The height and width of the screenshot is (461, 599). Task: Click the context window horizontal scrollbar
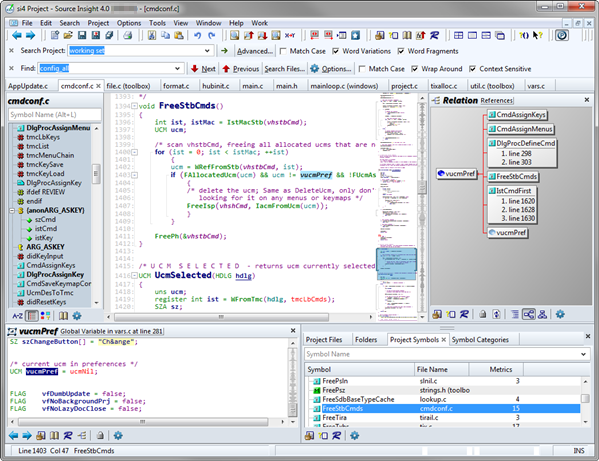pyautogui.click(x=143, y=422)
